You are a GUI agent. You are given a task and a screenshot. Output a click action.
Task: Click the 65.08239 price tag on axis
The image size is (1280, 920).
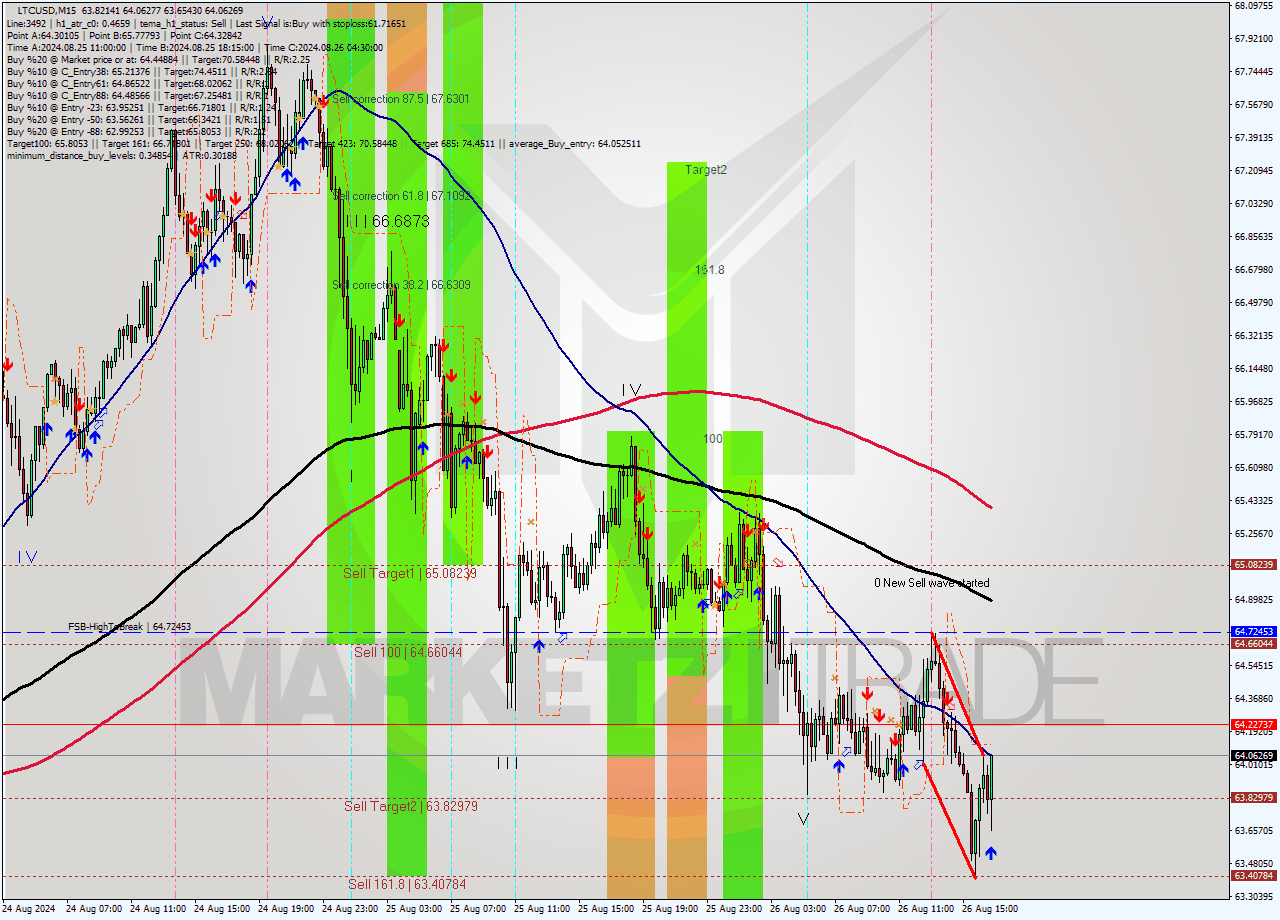coord(1254,565)
